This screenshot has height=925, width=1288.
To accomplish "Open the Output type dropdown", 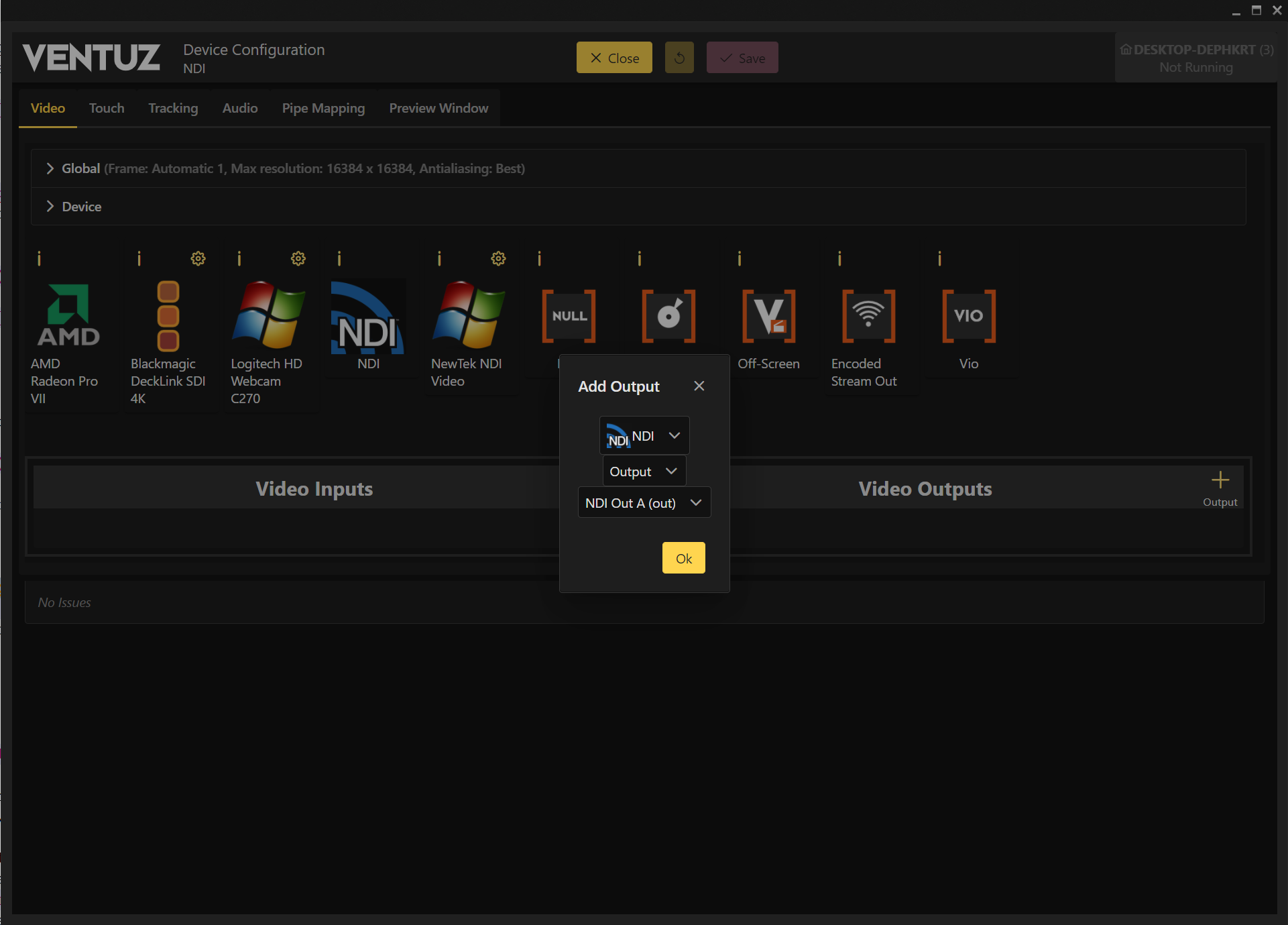I will point(644,472).
